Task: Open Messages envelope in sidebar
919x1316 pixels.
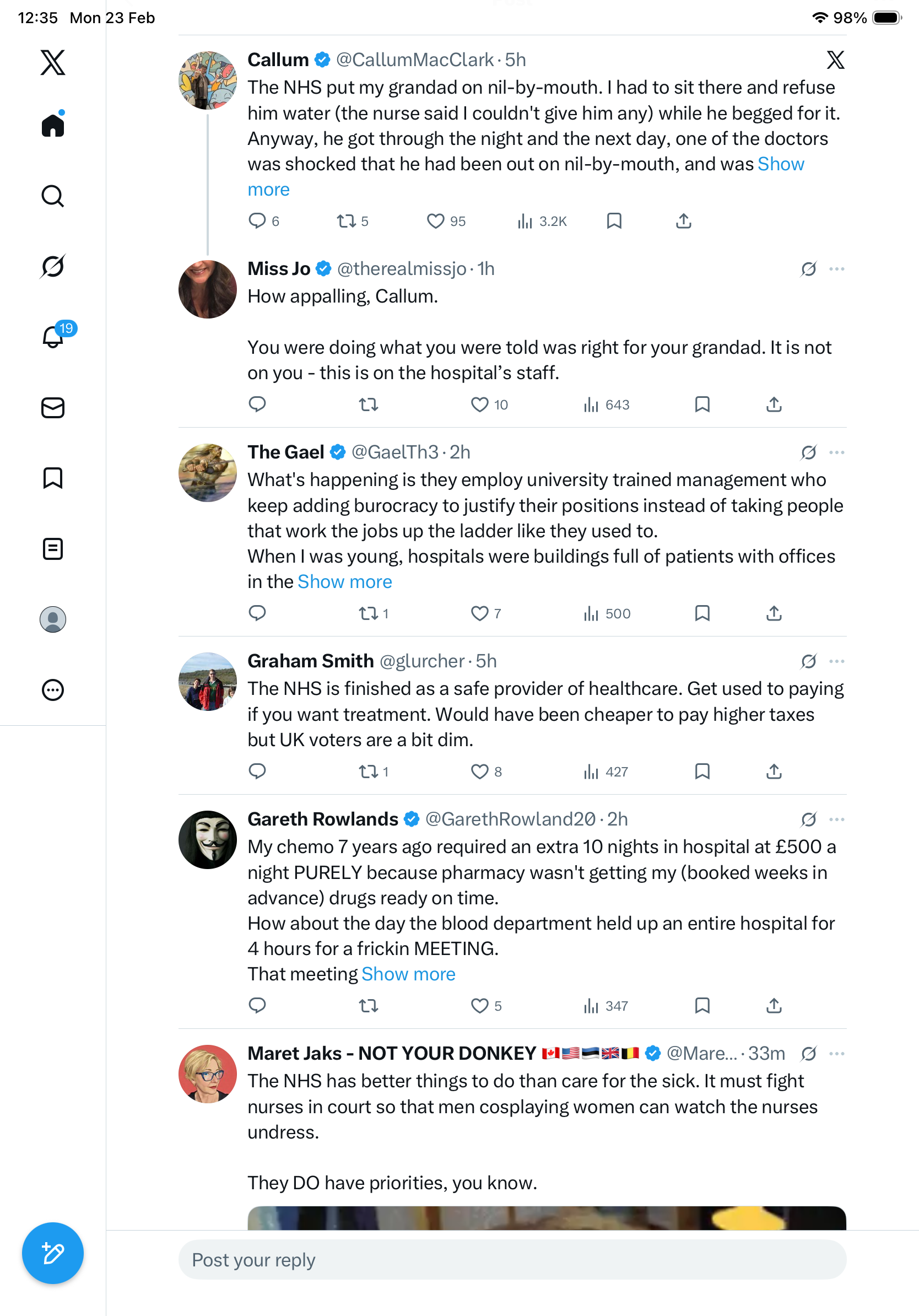Action: 53,407
